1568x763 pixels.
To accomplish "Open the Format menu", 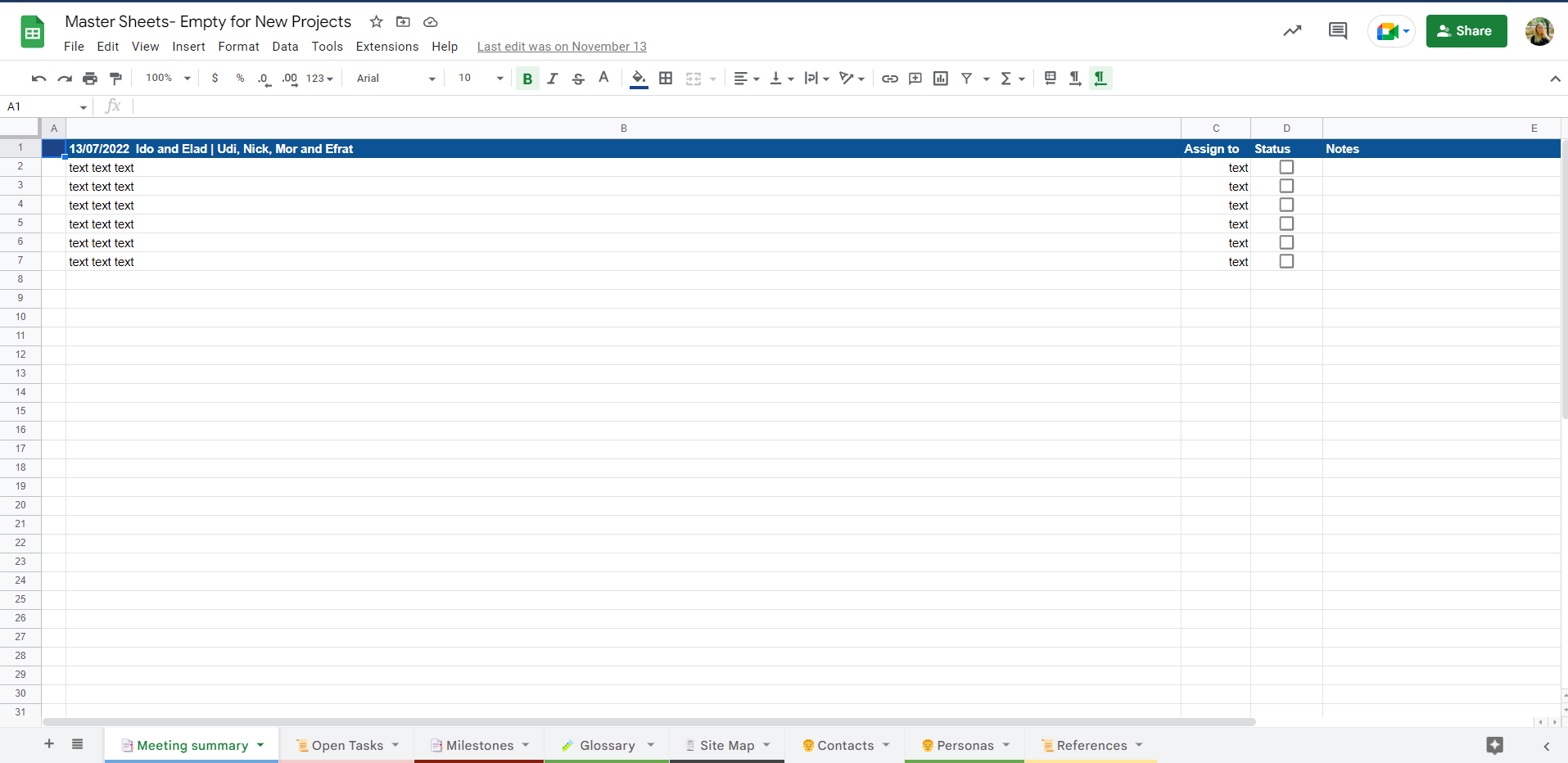I will [x=238, y=47].
